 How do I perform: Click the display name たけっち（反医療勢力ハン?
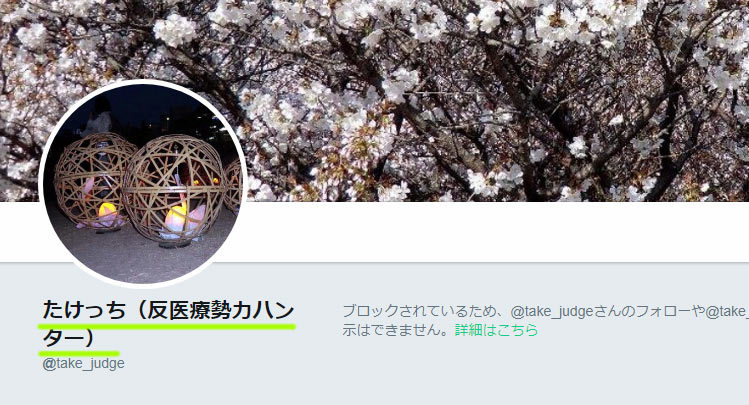(x=168, y=310)
